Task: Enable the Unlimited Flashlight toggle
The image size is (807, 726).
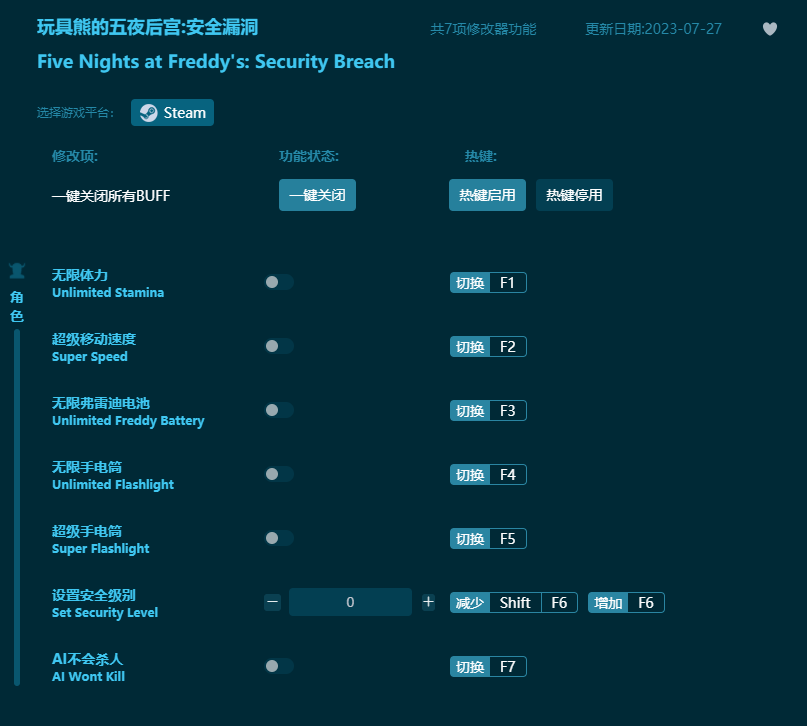Action: tap(278, 474)
